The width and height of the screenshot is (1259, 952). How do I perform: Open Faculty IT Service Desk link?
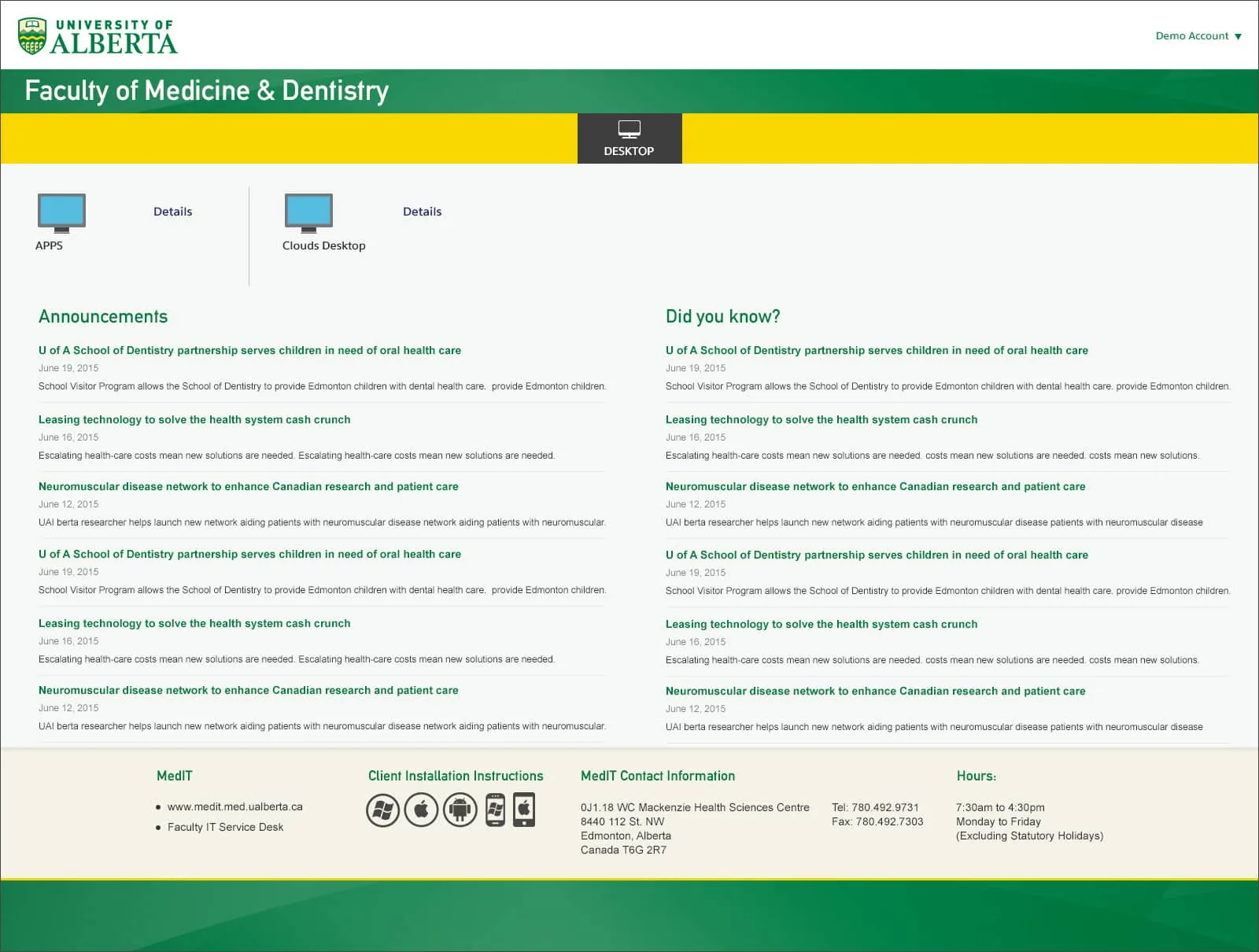click(x=225, y=827)
